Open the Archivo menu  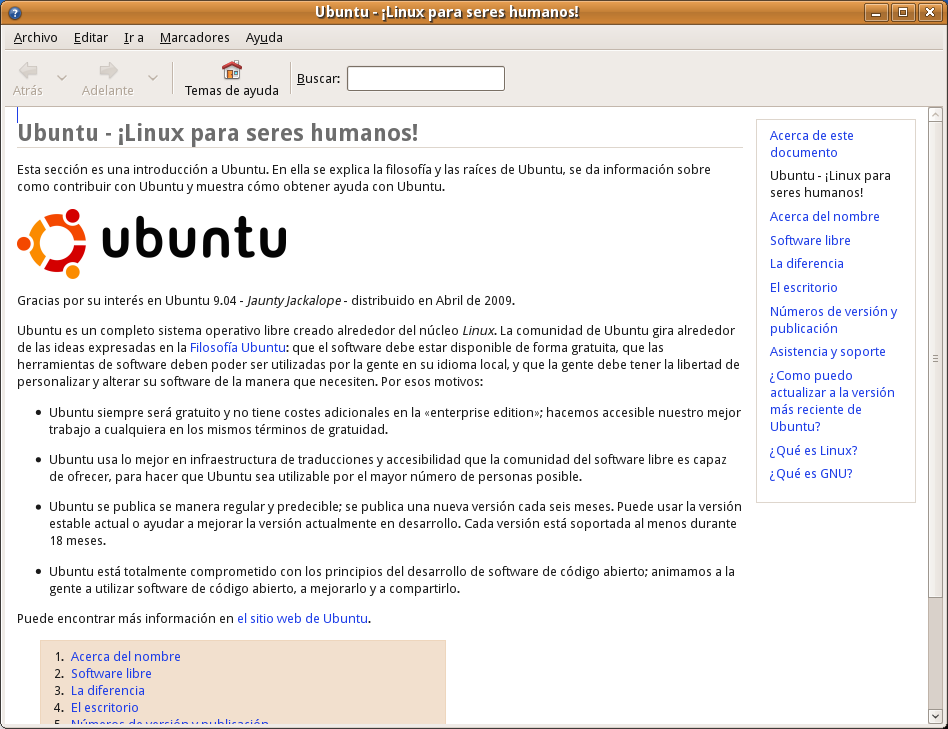[36, 37]
